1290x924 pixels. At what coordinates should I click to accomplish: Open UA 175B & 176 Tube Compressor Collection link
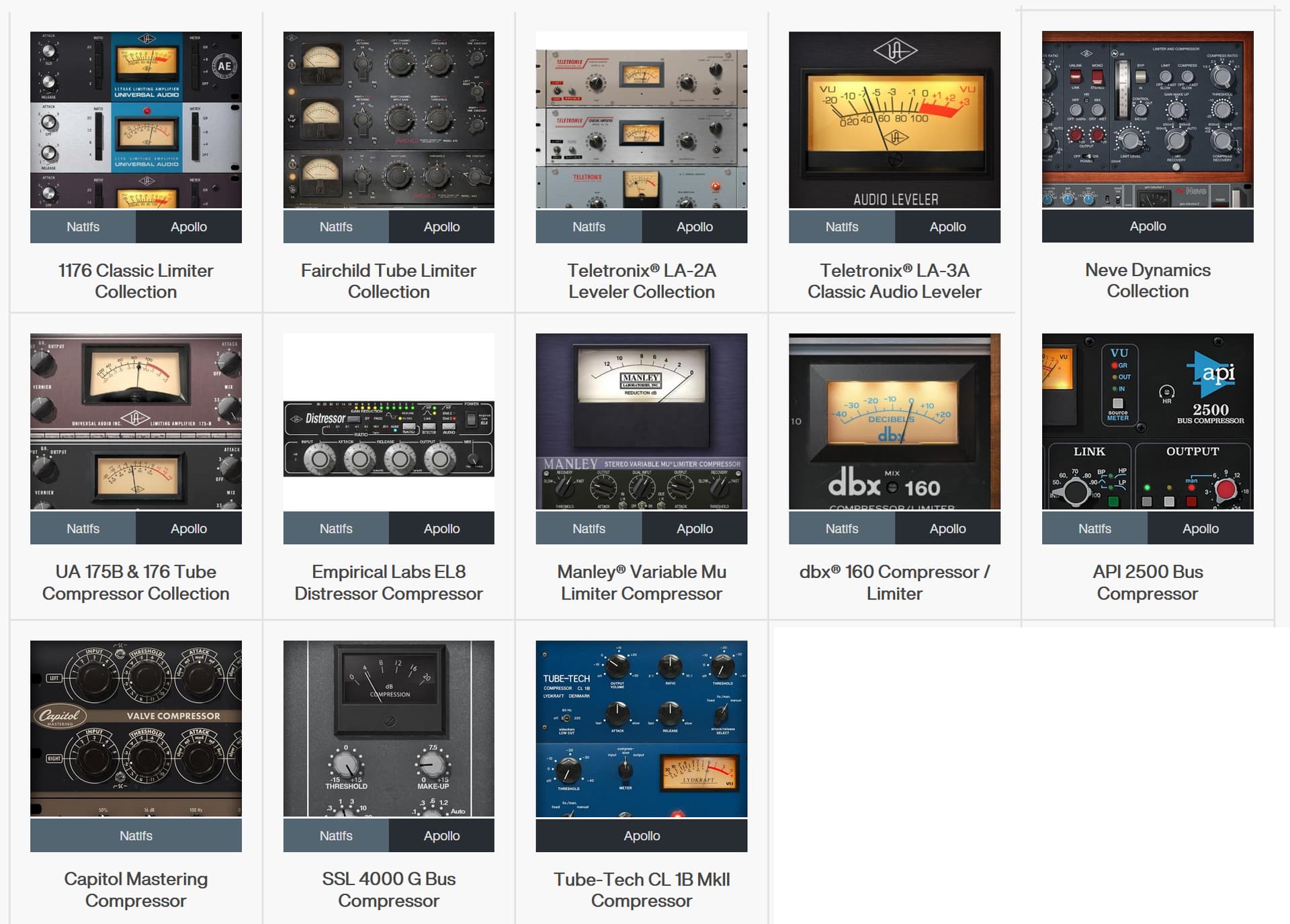click(x=136, y=583)
